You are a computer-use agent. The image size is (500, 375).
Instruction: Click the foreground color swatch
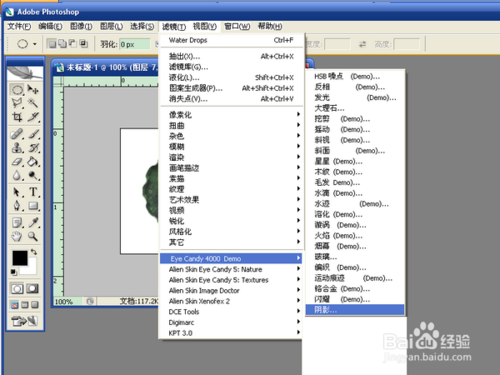click(x=20, y=258)
